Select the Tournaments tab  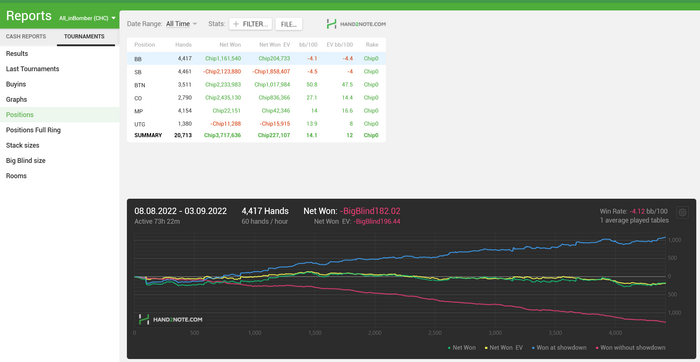tap(84, 37)
